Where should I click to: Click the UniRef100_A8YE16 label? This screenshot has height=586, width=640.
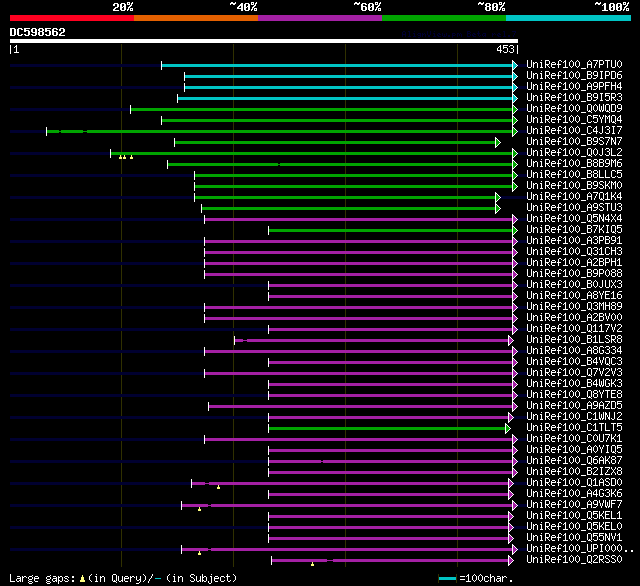pos(574,296)
